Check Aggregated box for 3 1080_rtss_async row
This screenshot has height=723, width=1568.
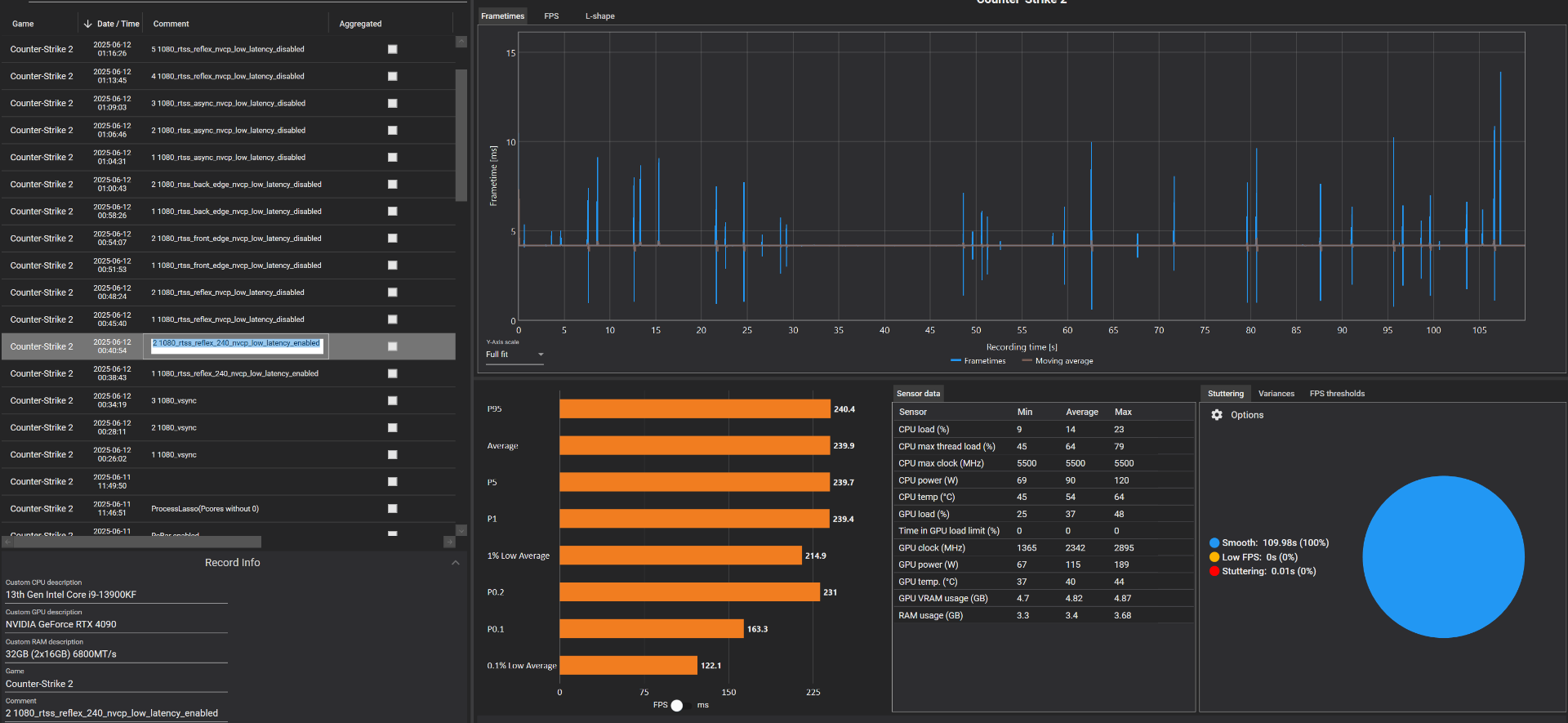point(392,103)
